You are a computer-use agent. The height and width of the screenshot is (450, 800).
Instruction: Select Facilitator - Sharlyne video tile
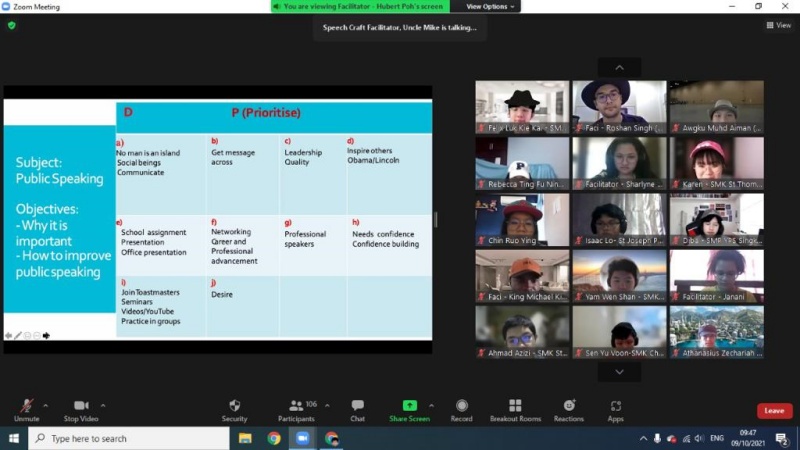[x=619, y=163]
